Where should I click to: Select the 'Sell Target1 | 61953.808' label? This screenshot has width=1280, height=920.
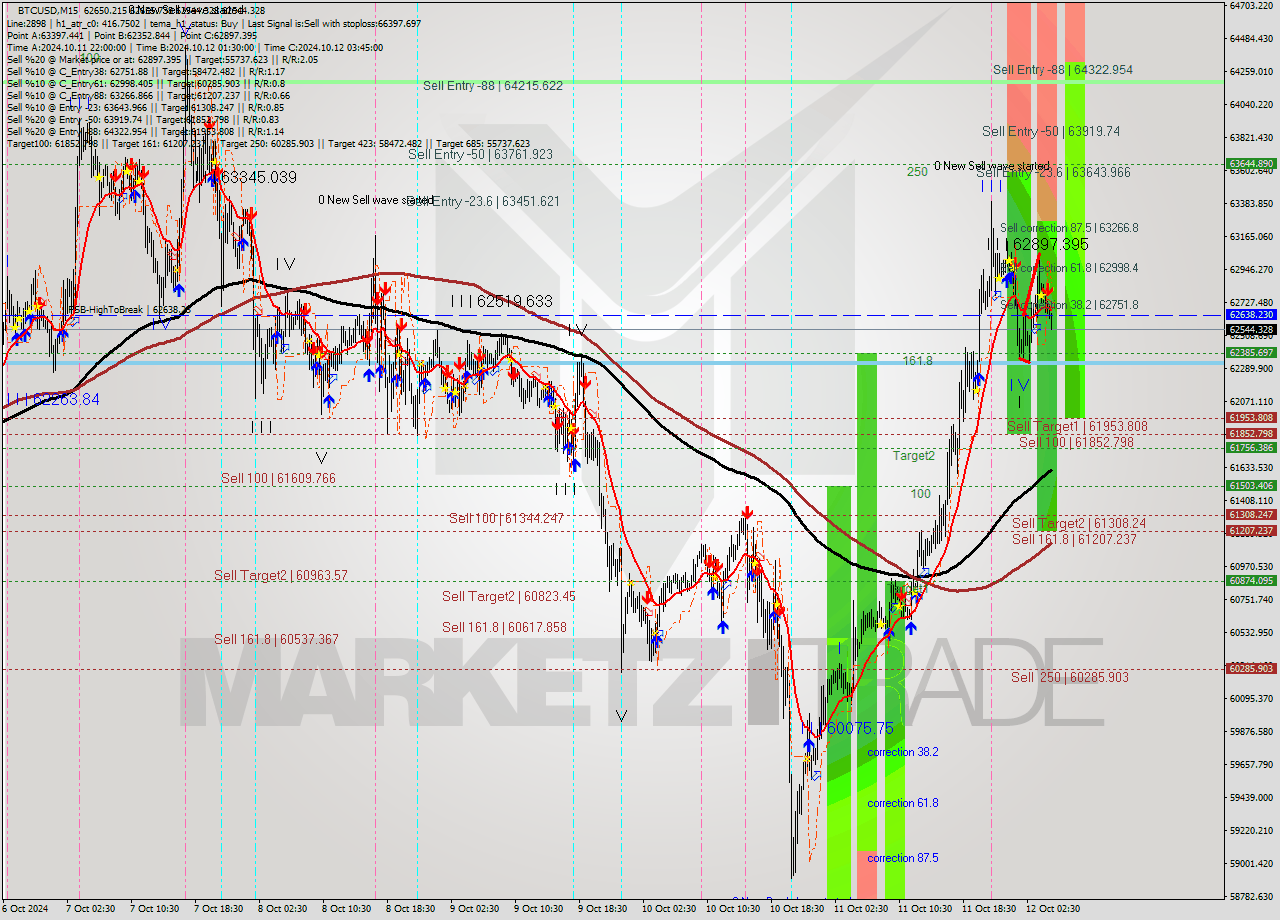(1077, 427)
